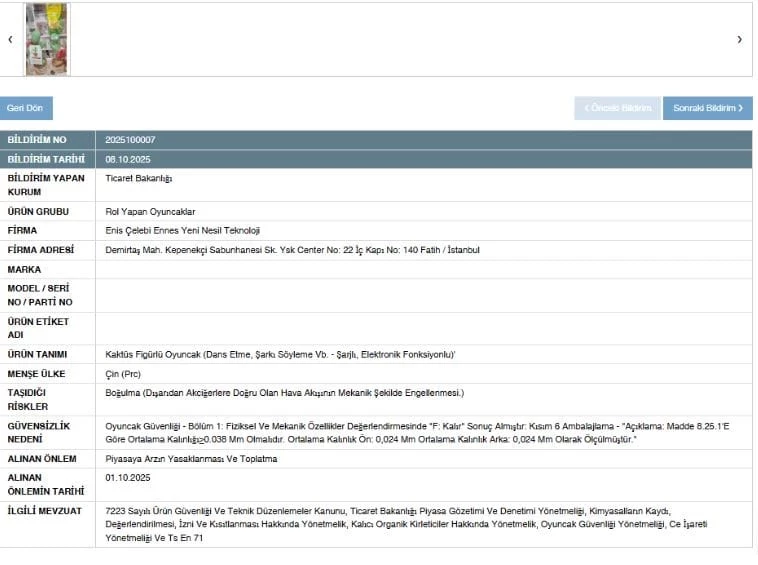
Task: Click the BİLDİRİM NO header label
Action: click(x=37, y=140)
